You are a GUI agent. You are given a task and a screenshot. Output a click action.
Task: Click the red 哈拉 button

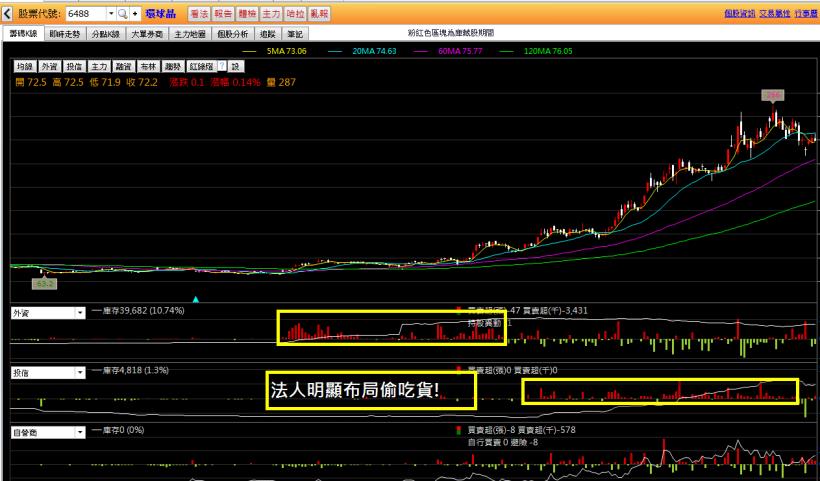[295, 14]
